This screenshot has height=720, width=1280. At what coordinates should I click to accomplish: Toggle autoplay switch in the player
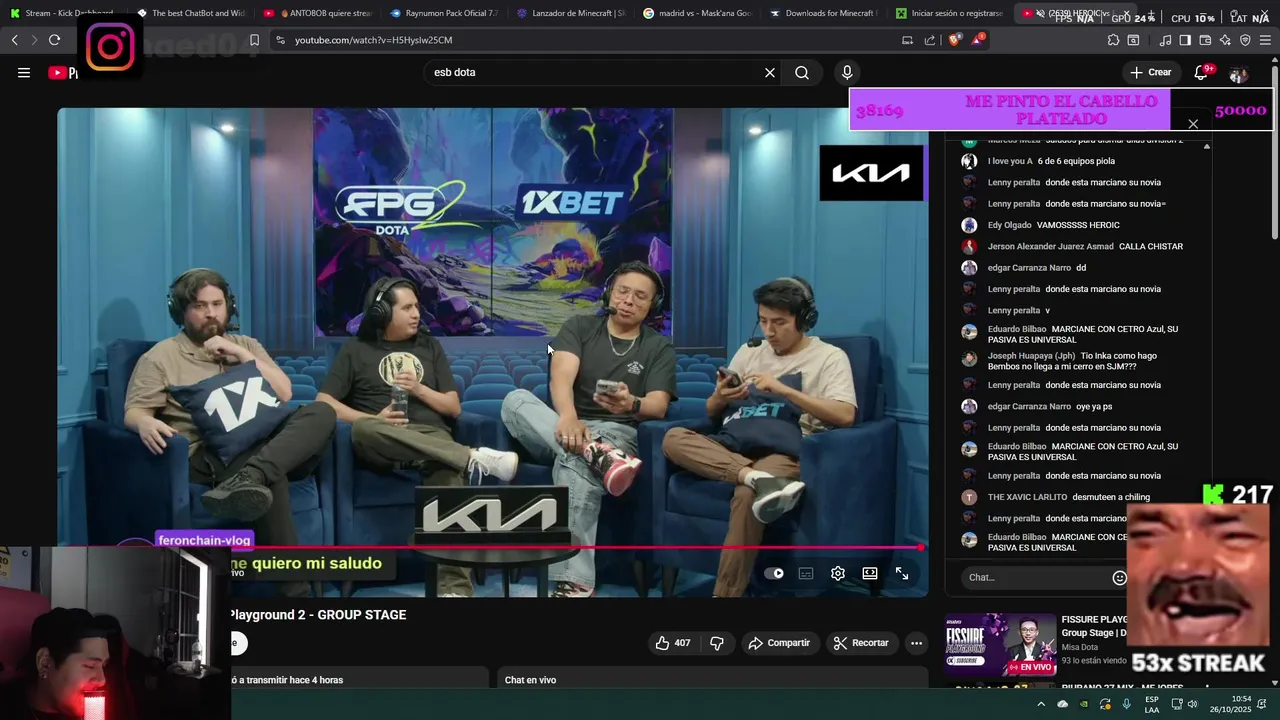pyautogui.click(x=774, y=573)
